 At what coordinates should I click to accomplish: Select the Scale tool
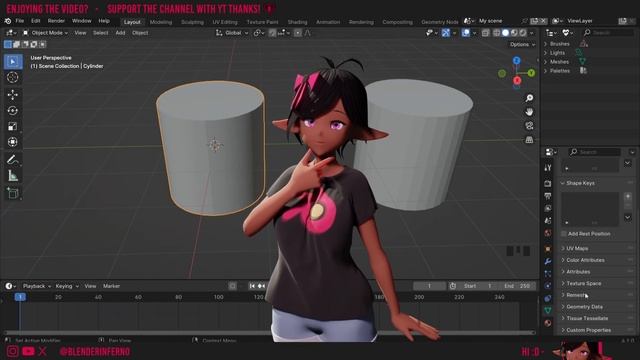[x=13, y=127]
